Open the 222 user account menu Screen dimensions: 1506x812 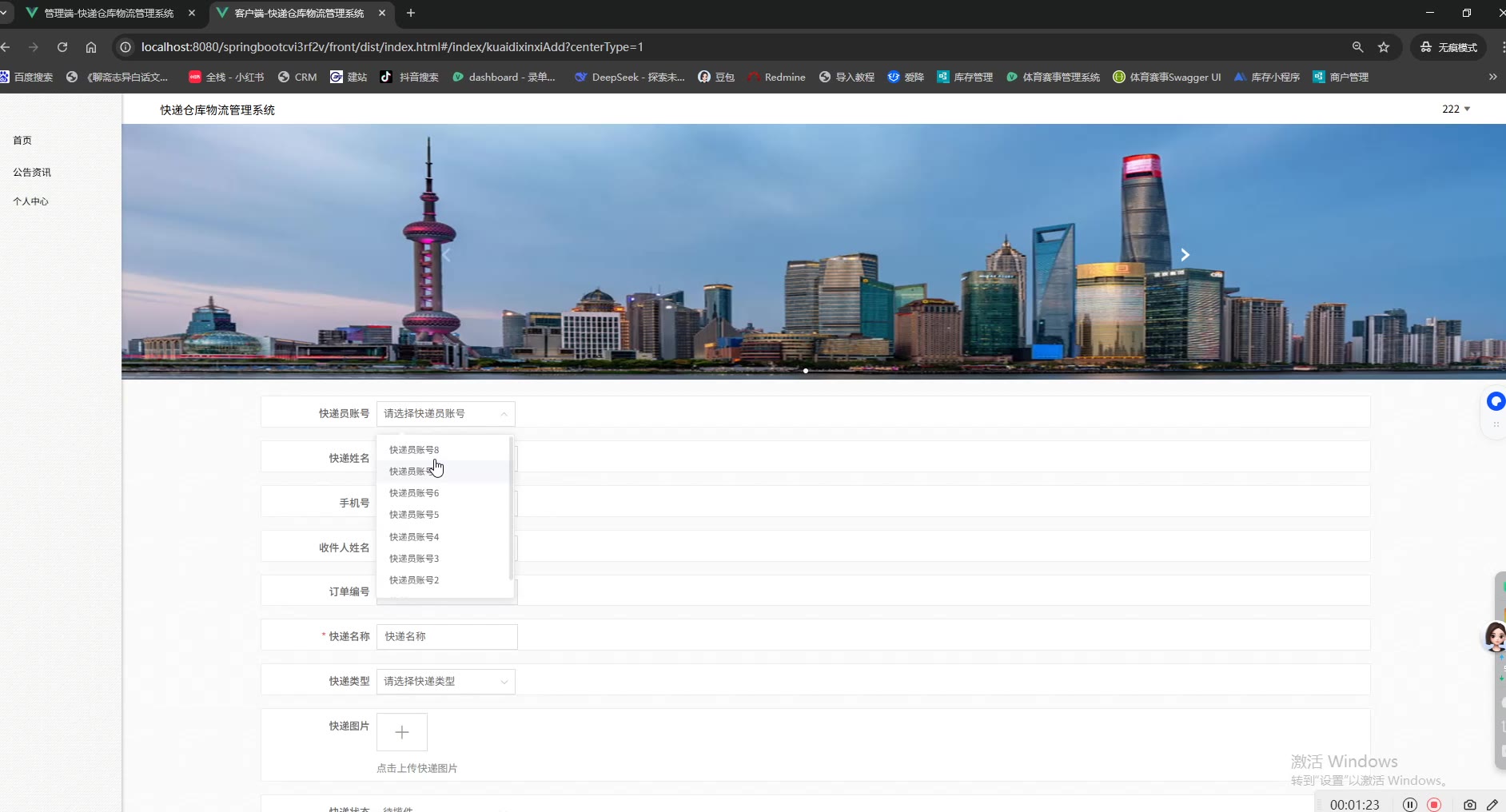[1456, 109]
